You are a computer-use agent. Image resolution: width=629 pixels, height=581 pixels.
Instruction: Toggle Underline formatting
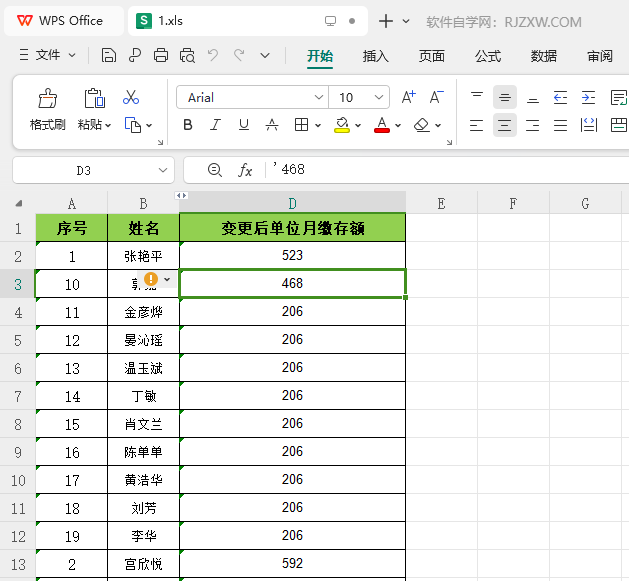pyautogui.click(x=244, y=125)
